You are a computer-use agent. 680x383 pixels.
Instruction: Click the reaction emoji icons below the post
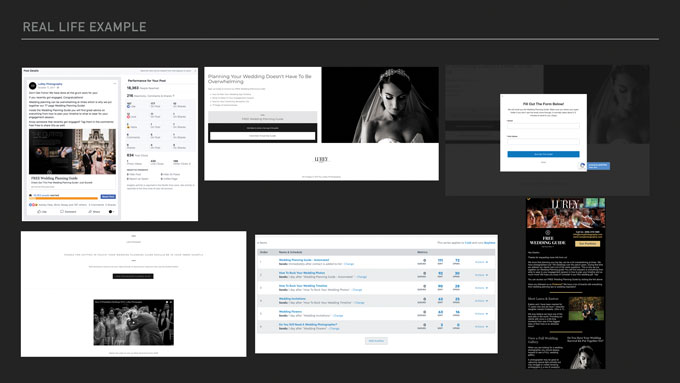point(33,205)
